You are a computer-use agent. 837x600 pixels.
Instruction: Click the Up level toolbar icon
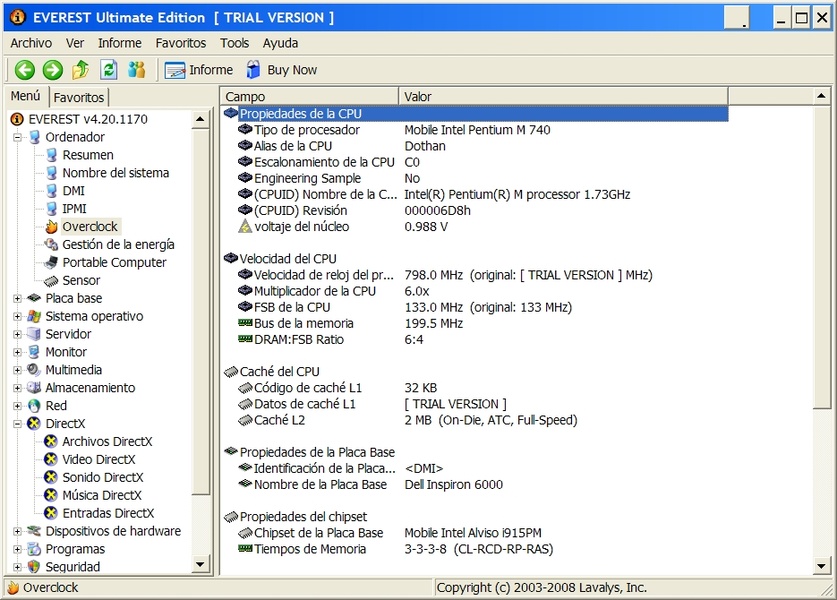[81, 70]
